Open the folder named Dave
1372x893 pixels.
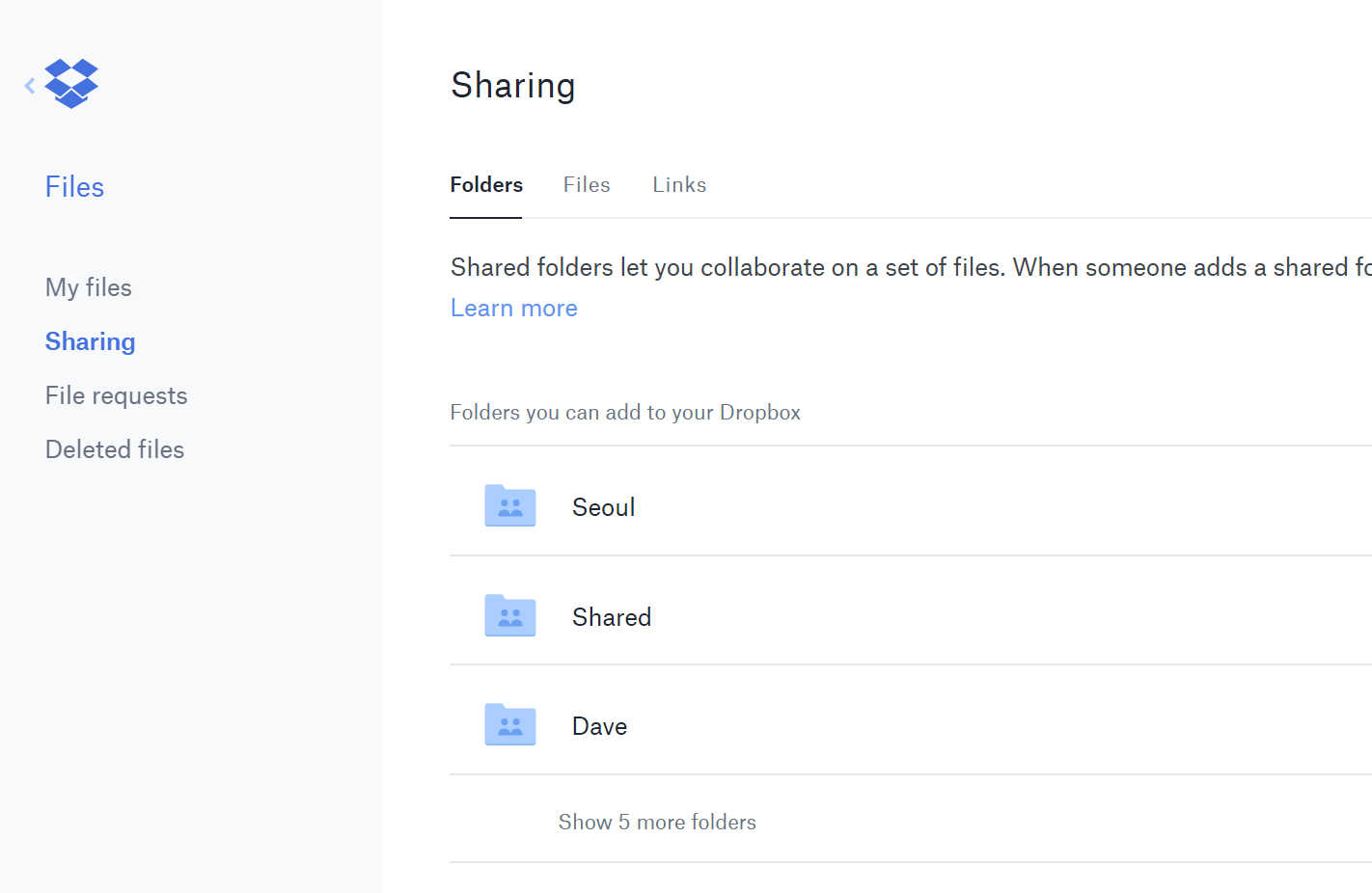tap(599, 726)
